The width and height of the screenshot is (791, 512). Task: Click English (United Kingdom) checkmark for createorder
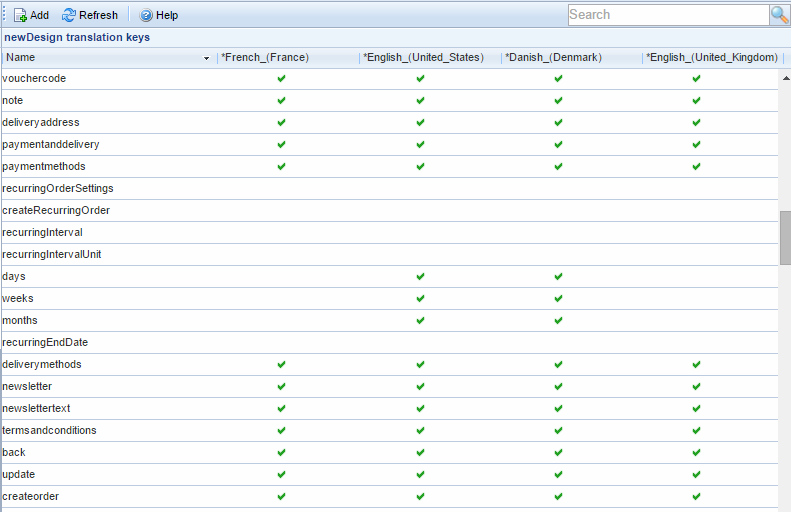tap(696, 496)
